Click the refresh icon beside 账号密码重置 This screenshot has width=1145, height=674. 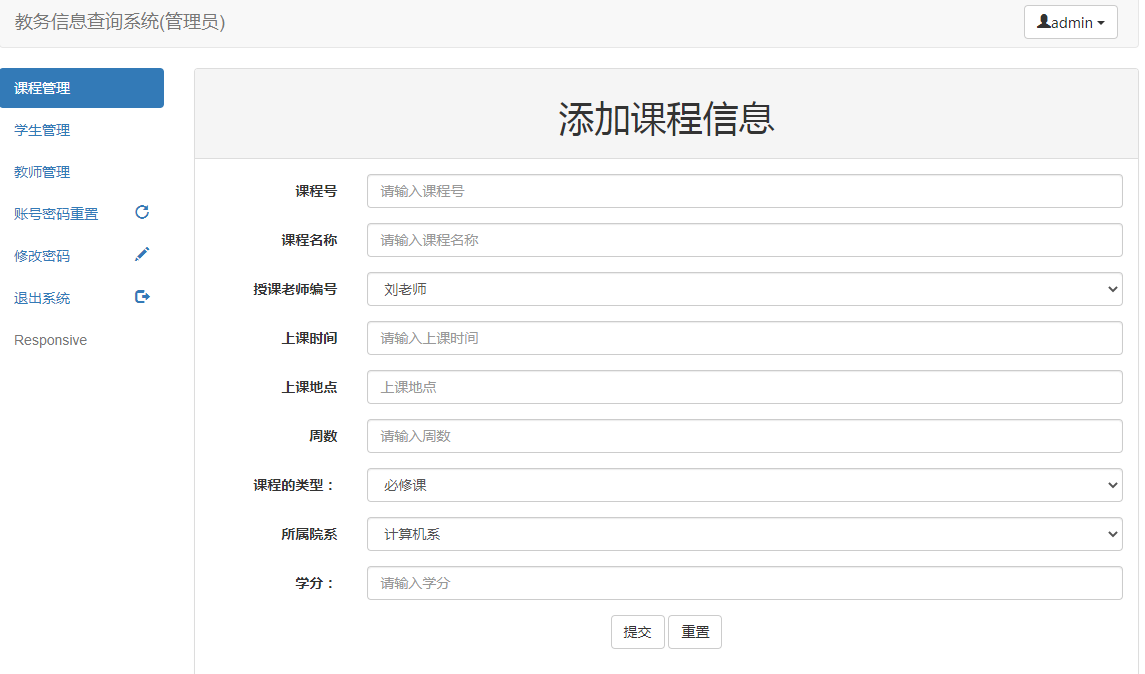(142, 212)
